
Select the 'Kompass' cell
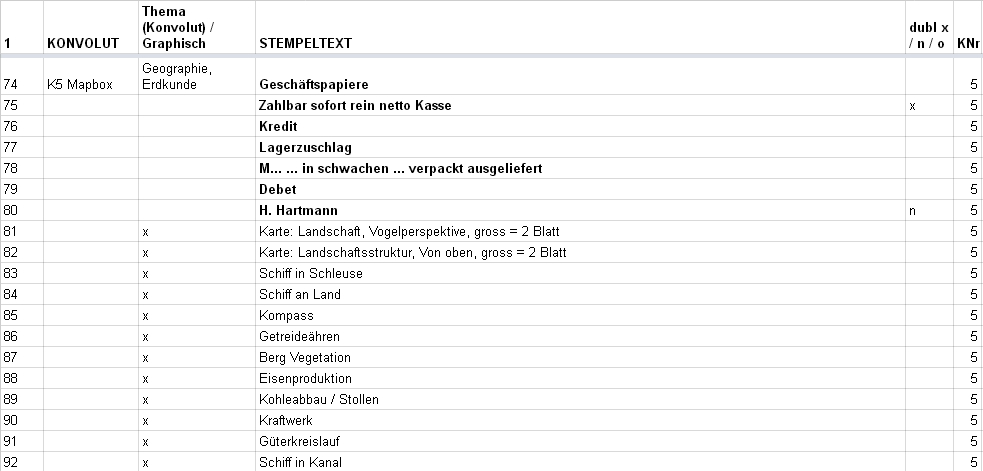tap(580, 315)
